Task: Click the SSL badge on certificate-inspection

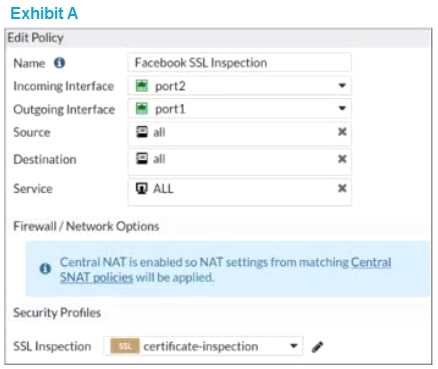Action: pos(125,347)
